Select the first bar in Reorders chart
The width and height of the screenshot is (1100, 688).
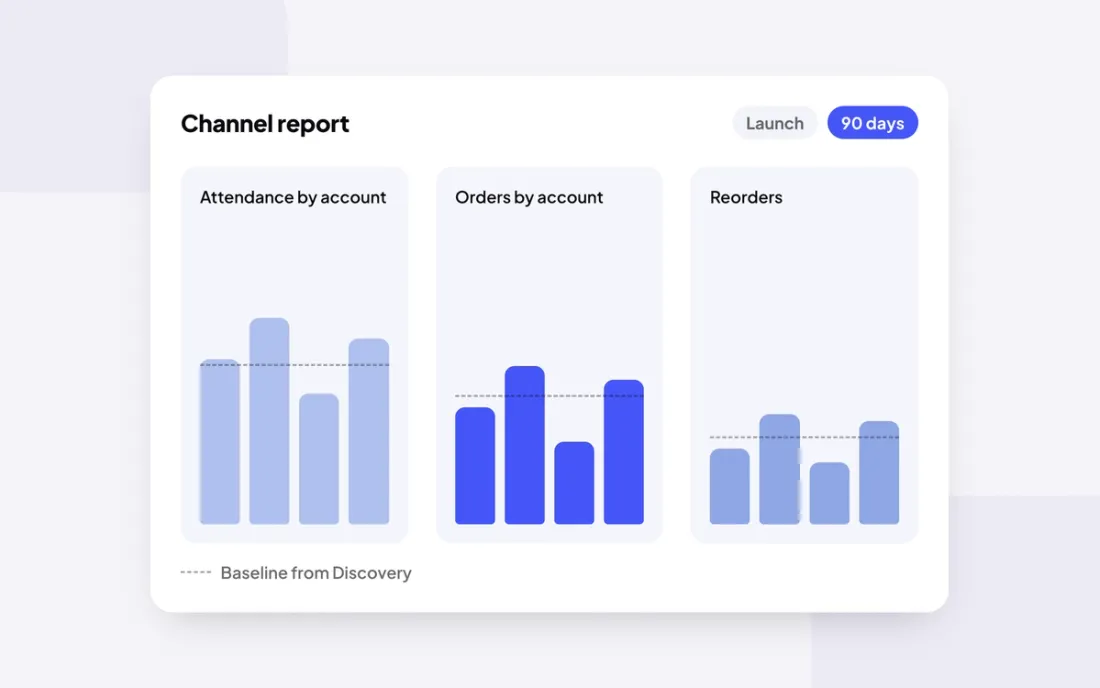point(730,486)
